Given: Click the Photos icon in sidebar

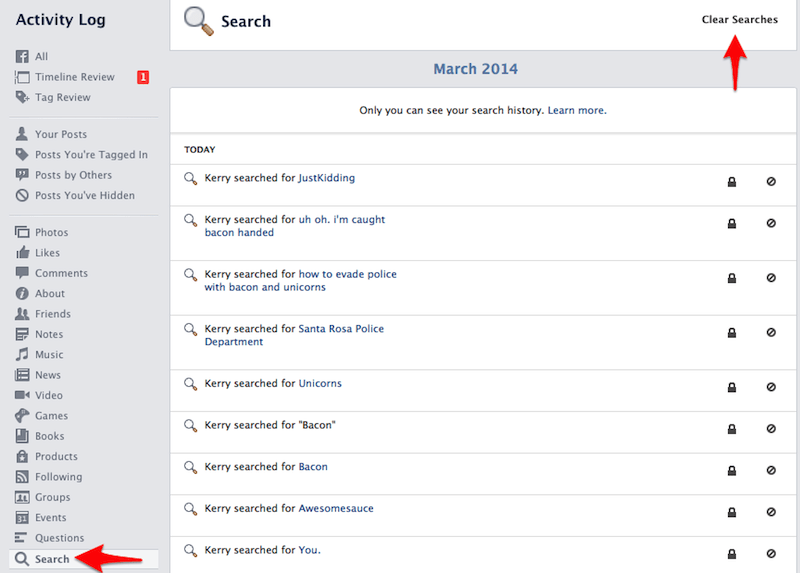Looking at the screenshot, I should [x=22, y=232].
